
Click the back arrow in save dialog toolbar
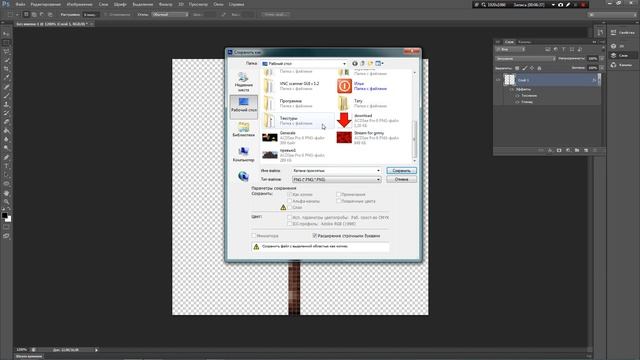355,63
